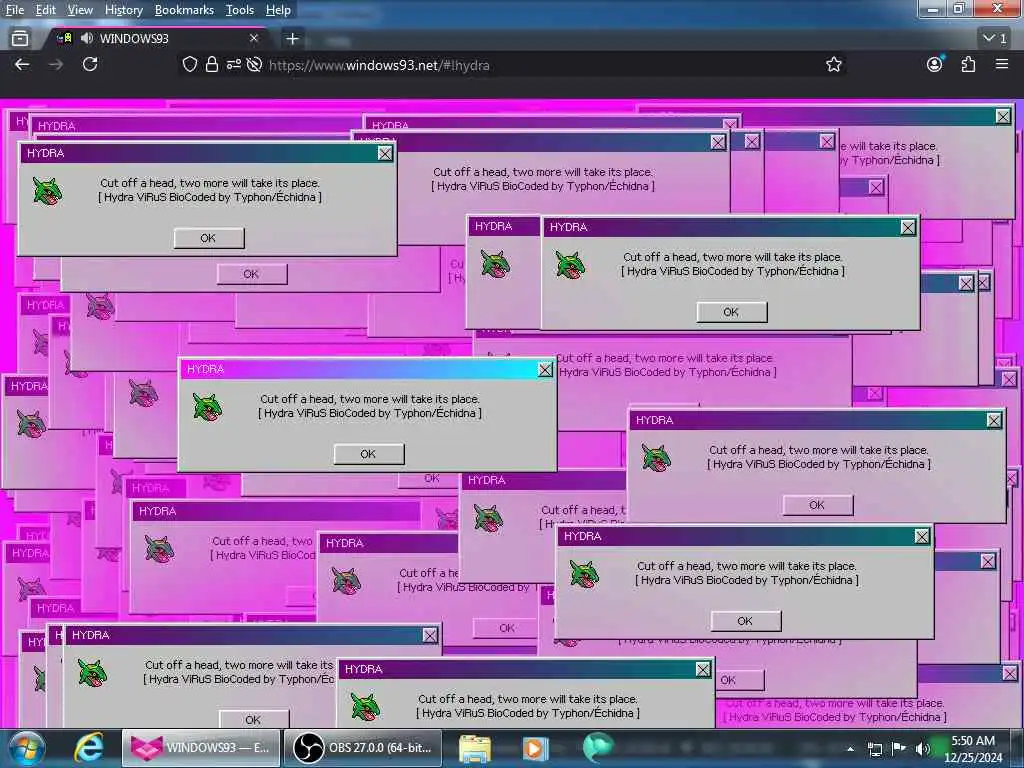Open the Edit menu
Screen dimensions: 1024x768
click(x=46, y=10)
